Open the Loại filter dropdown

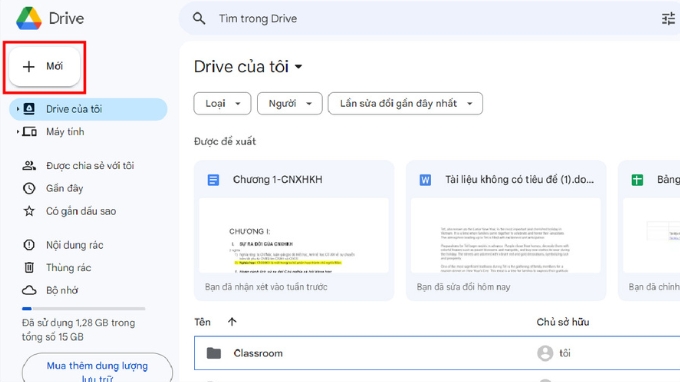222,104
